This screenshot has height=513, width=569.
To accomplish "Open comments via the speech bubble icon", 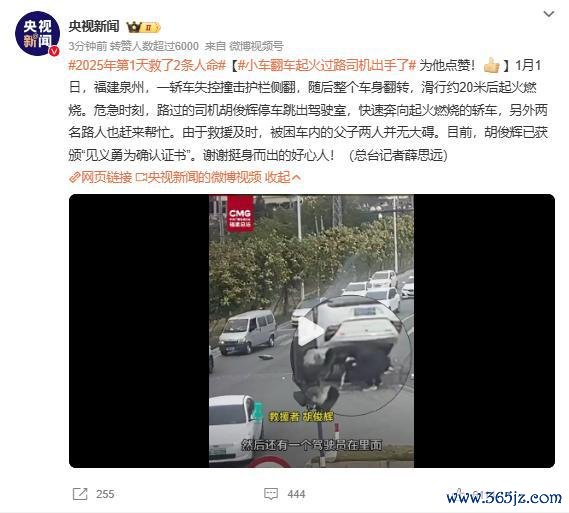I will pyautogui.click(x=271, y=494).
